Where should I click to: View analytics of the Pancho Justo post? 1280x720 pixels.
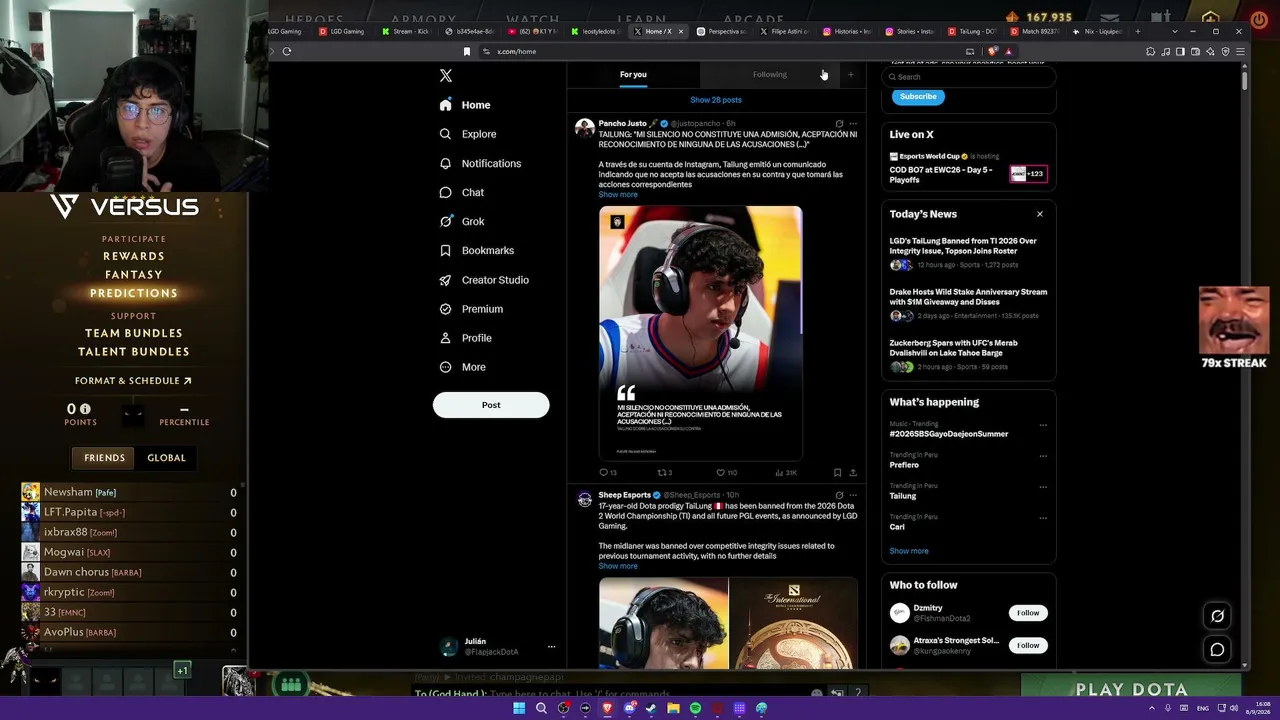[786, 472]
